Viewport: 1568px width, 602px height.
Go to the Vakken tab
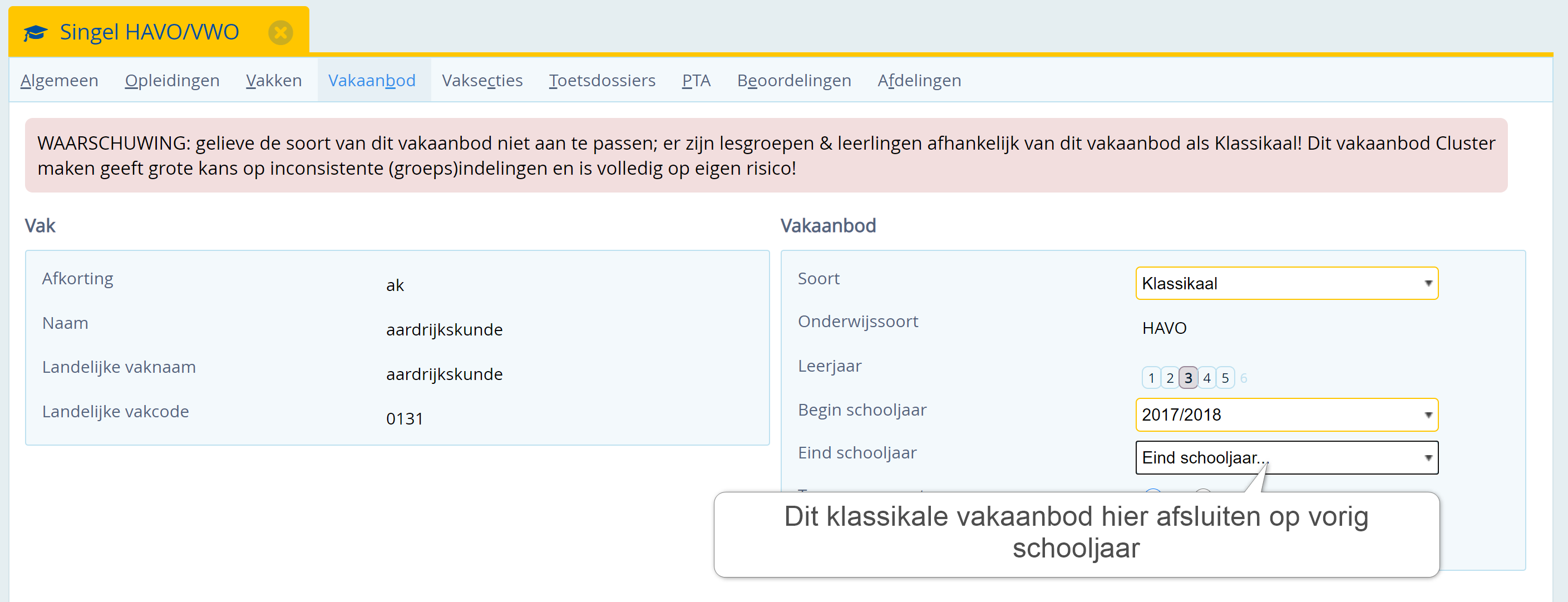coord(274,80)
